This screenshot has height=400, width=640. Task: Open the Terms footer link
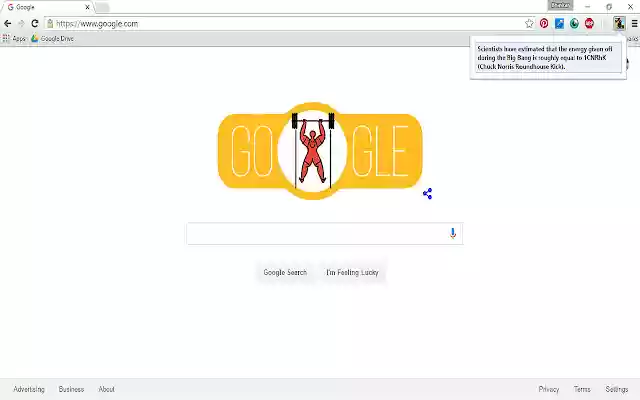pyautogui.click(x=582, y=389)
